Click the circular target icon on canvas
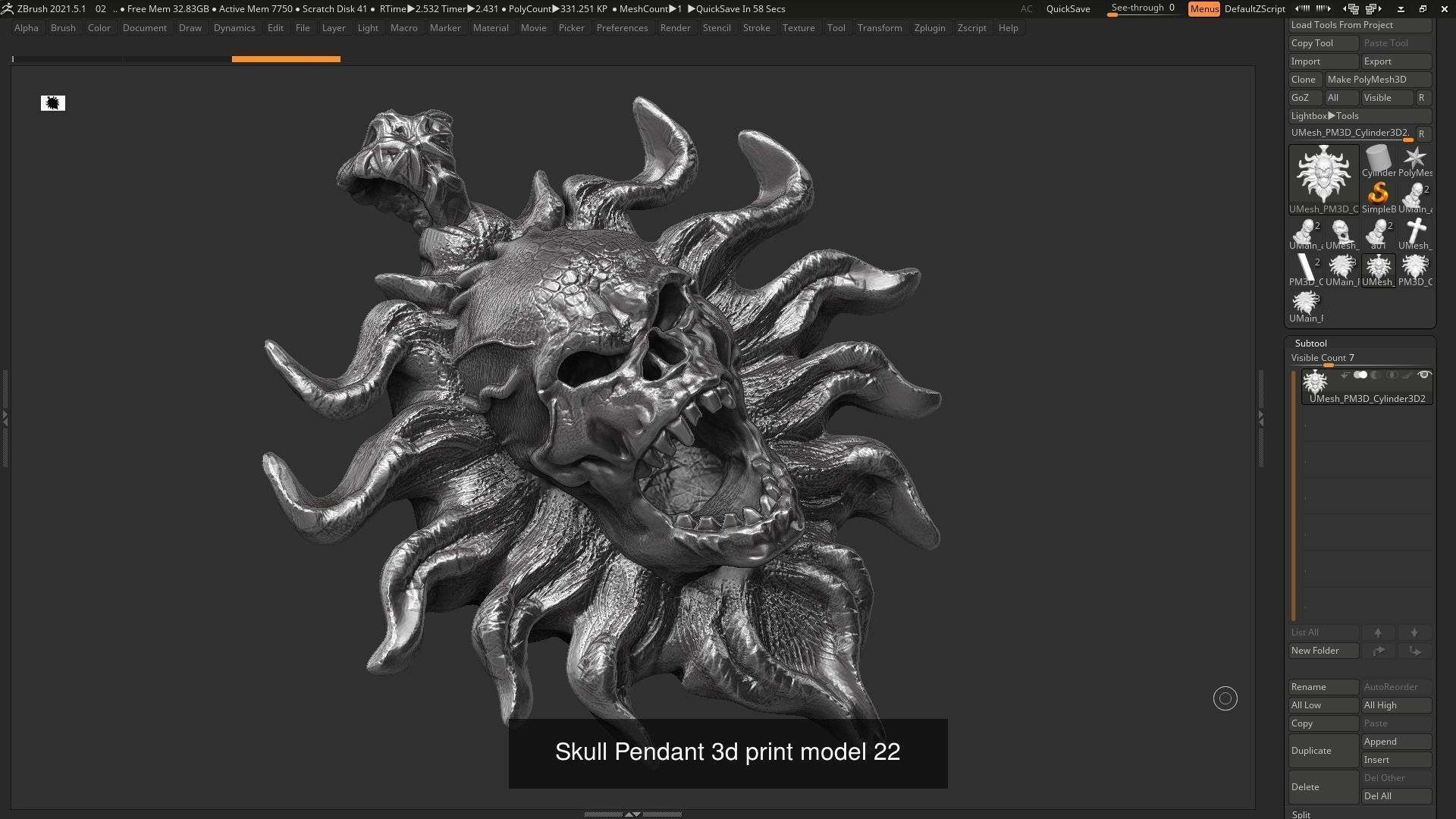1456x819 pixels. 1225,698
